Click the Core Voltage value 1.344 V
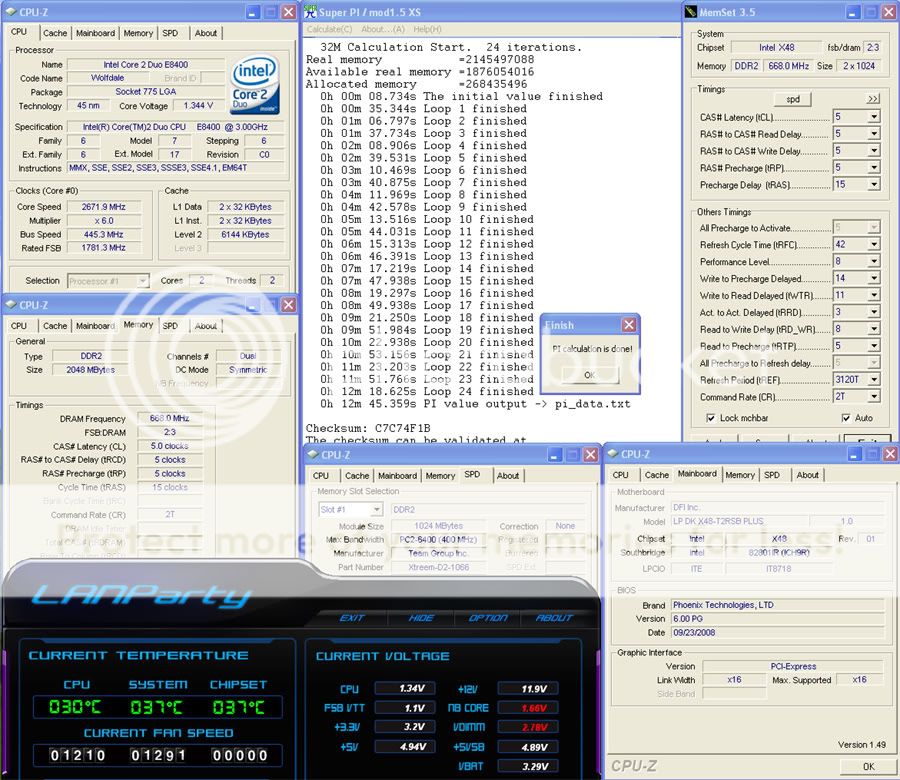The height and width of the screenshot is (780, 900). [198, 106]
